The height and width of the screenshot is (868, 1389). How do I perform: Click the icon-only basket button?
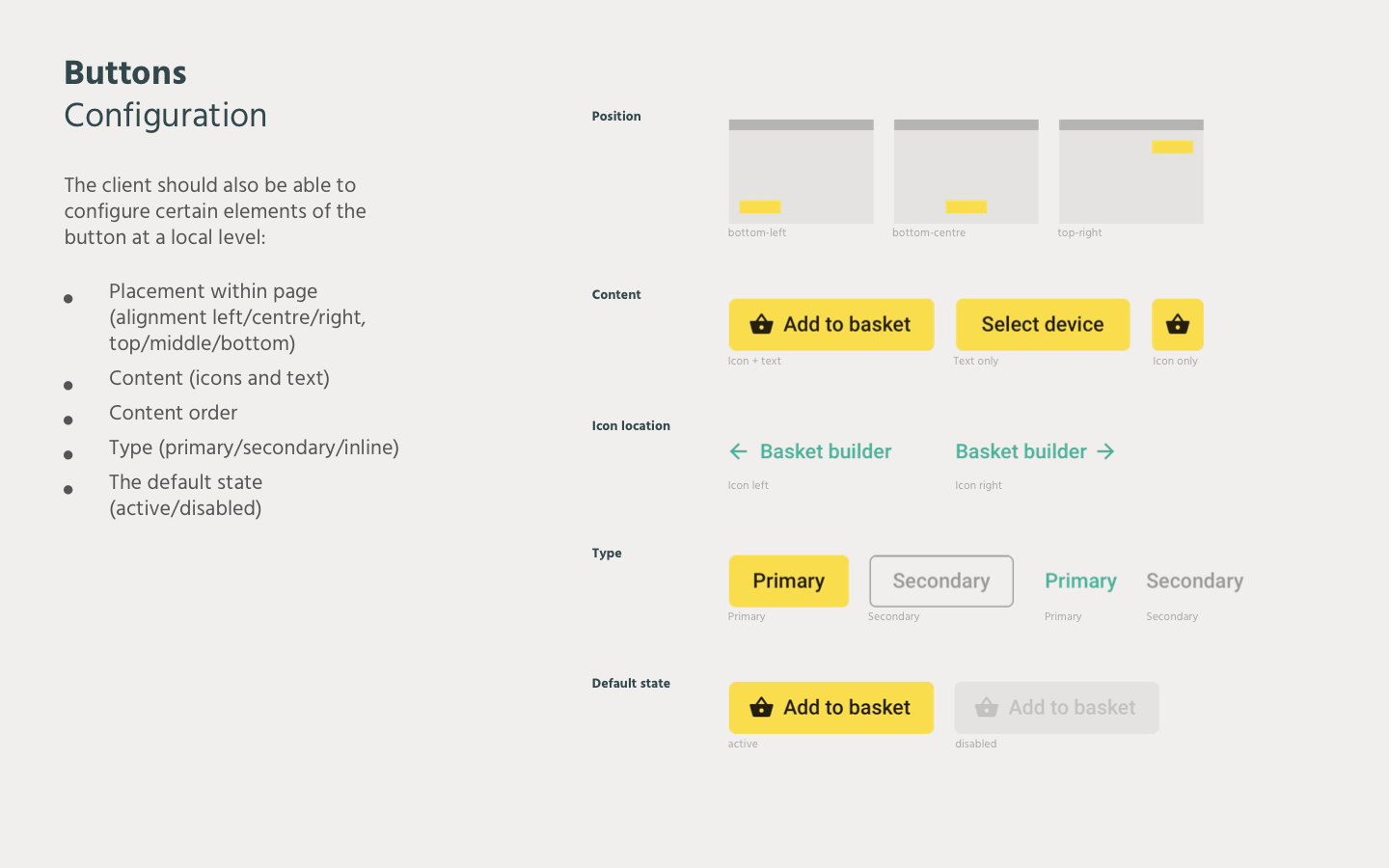[1177, 325]
